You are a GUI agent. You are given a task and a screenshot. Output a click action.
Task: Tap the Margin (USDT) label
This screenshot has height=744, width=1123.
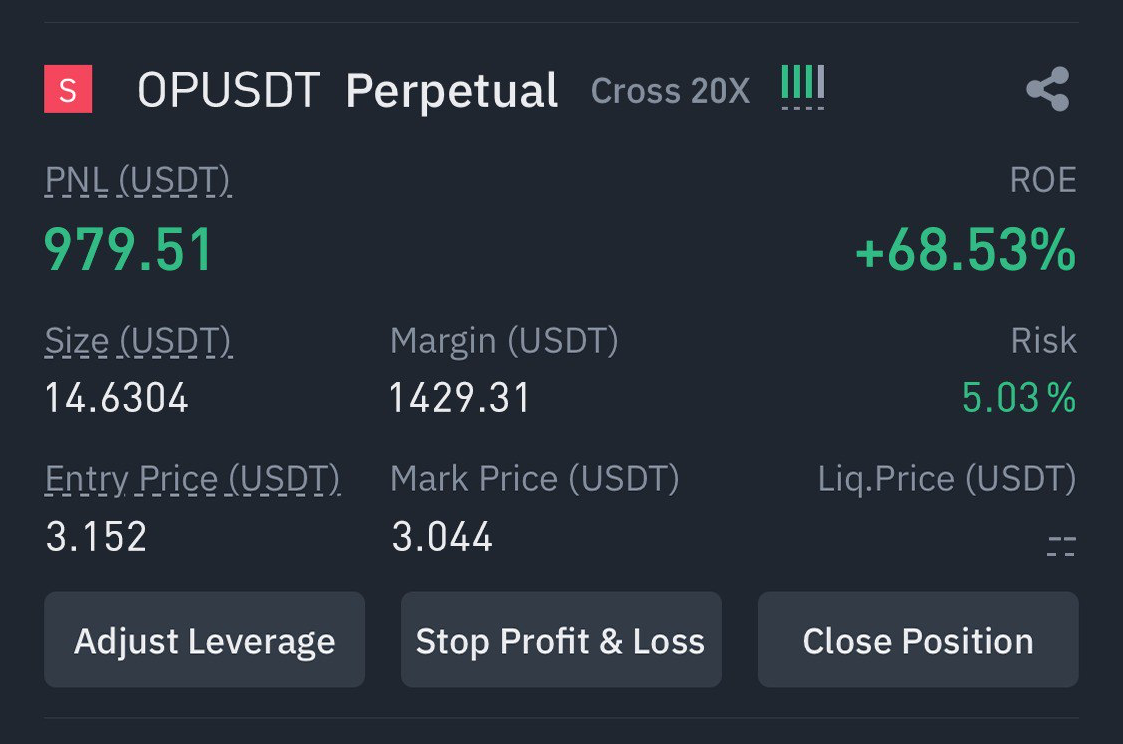click(504, 341)
